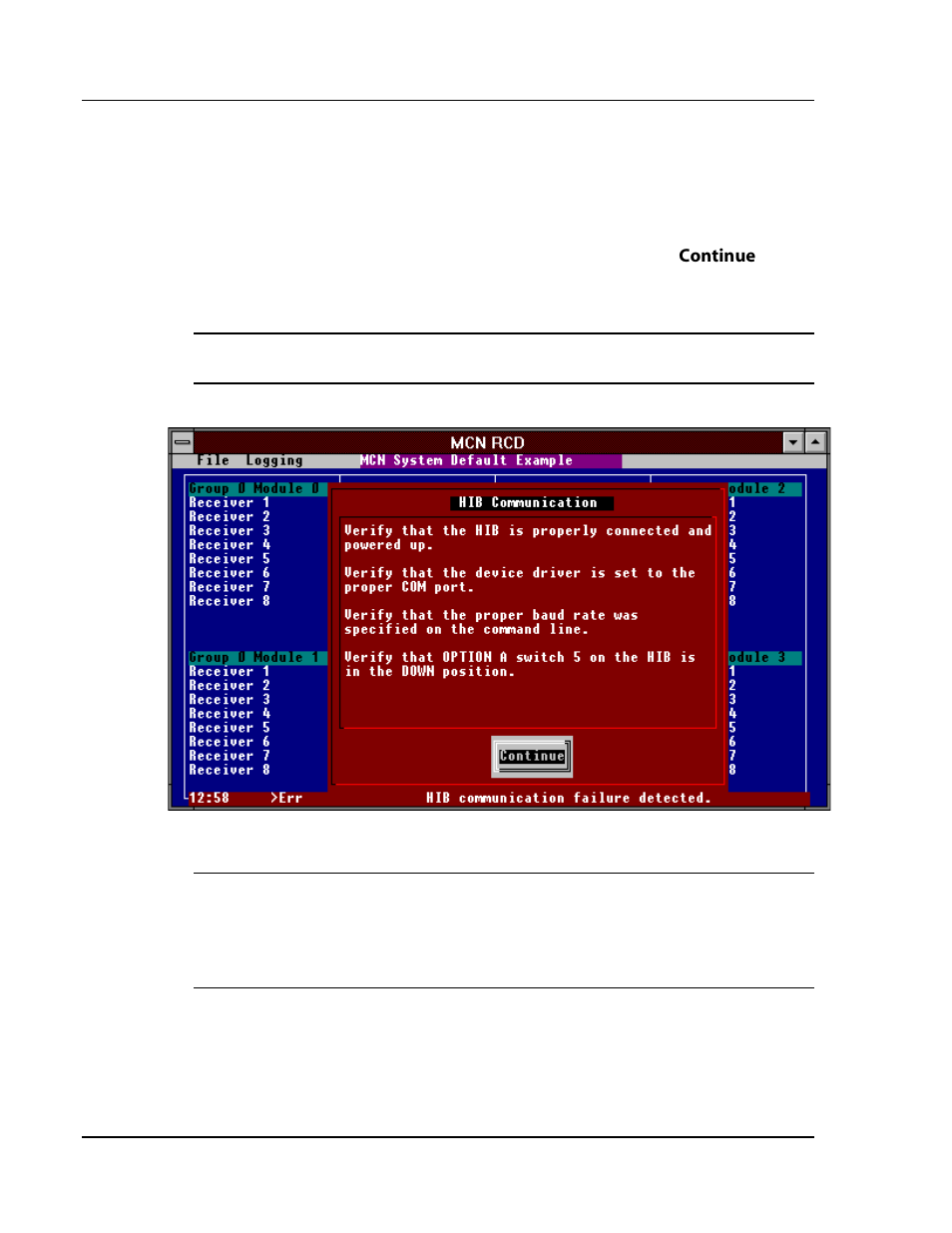Screen dimensions: 952x1233
Task: Select Receiver 4 under Group 0 Module 1
Action: tap(230, 714)
